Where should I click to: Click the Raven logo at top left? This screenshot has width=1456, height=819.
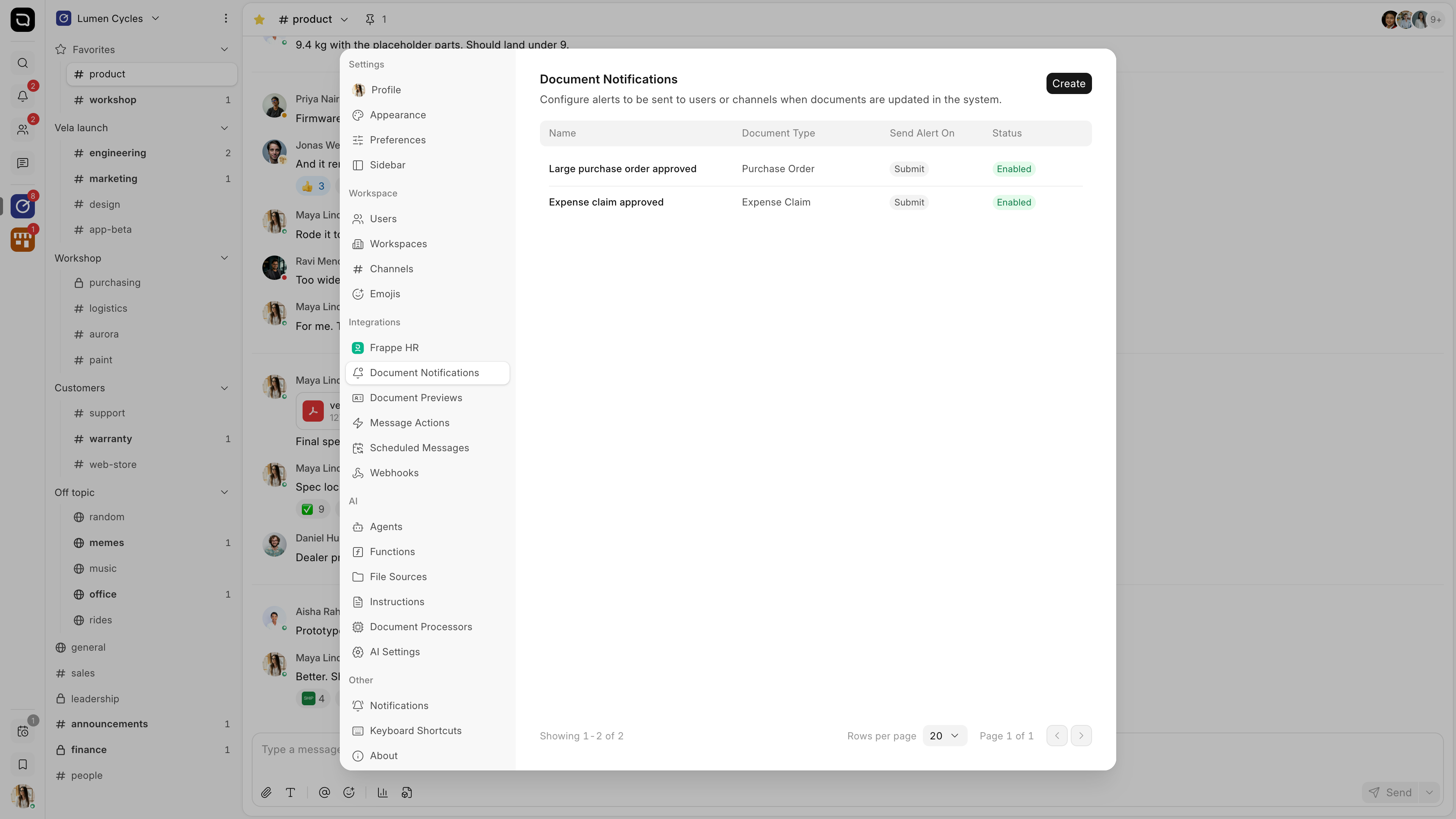[x=23, y=20]
